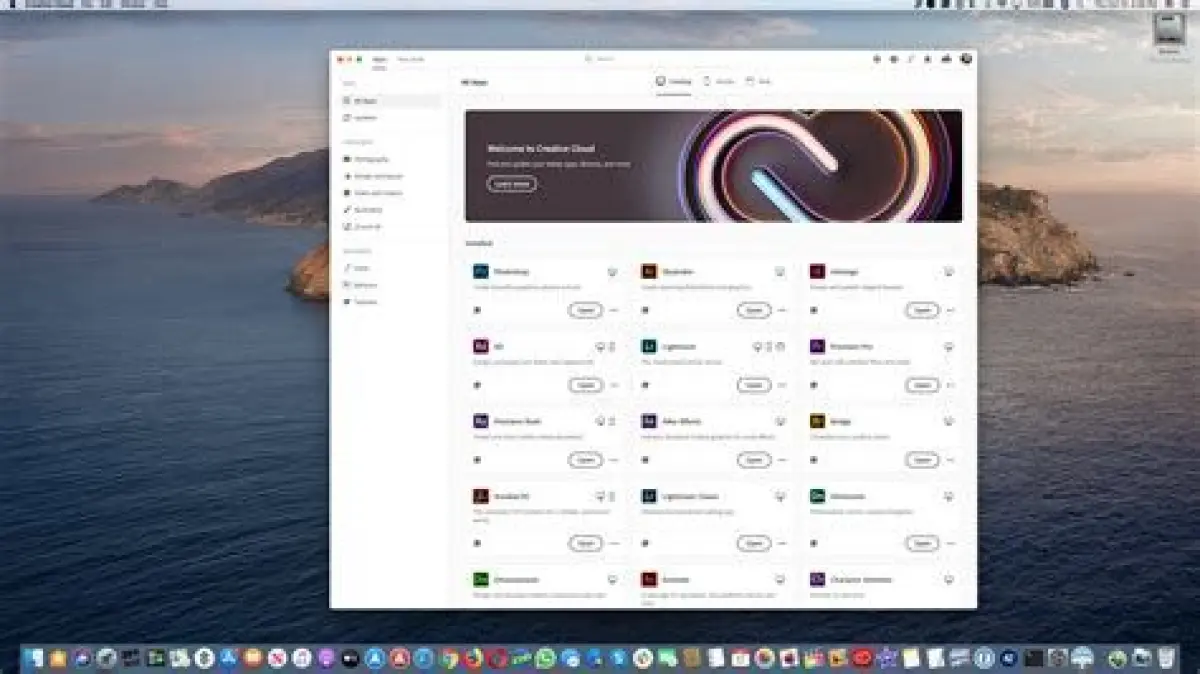Select Updates in the left sidebar
The width and height of the screenshot is (1200, 674).
point(364,118)
